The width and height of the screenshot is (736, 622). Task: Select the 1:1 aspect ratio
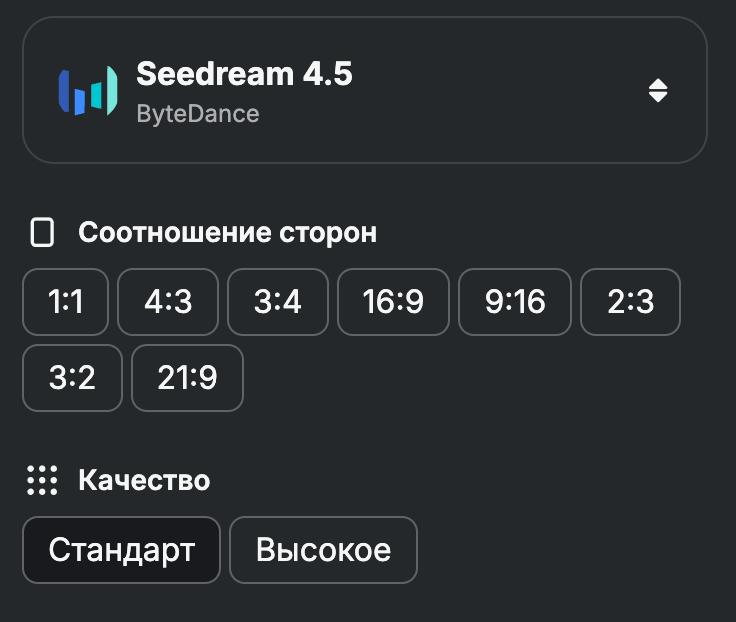(66, 301)
